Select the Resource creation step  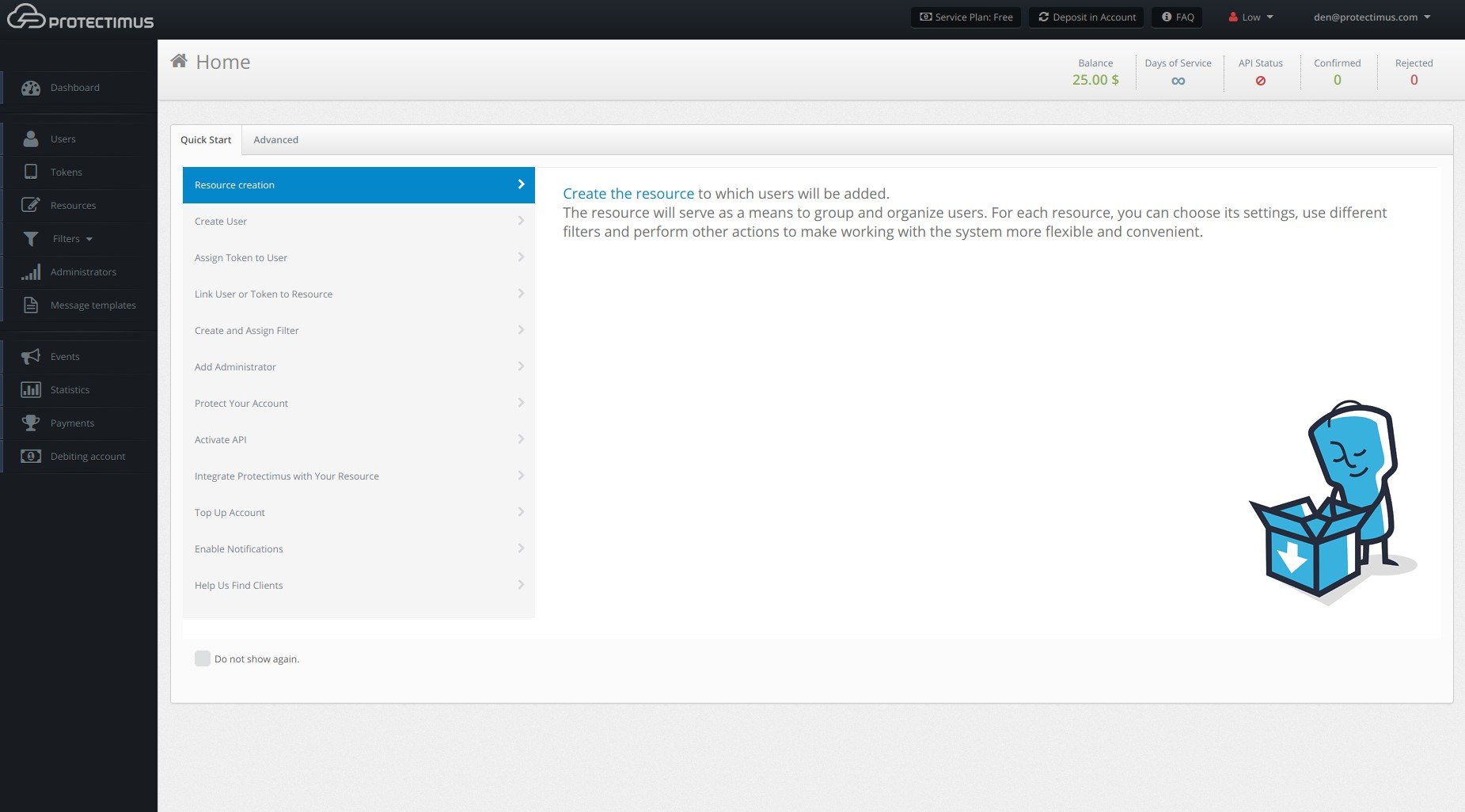[x=359, y=184]
